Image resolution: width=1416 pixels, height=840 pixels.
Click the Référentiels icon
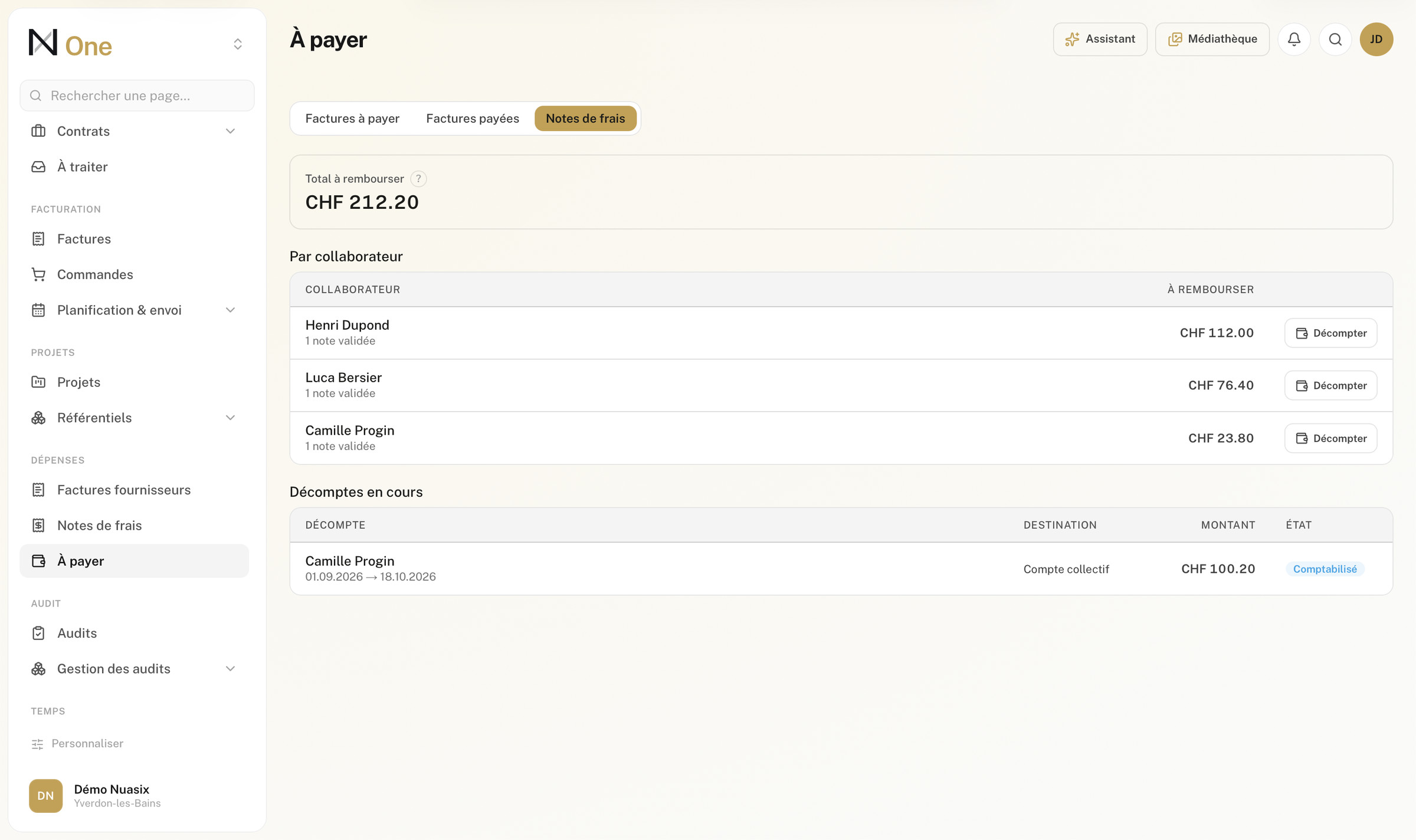38,418
